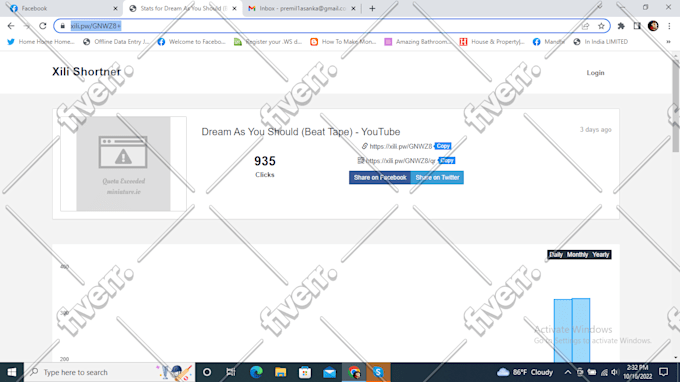Open the In India LIMITED bookmark
This screenshot has width=680, height=382.
click(x=601, y=42)
